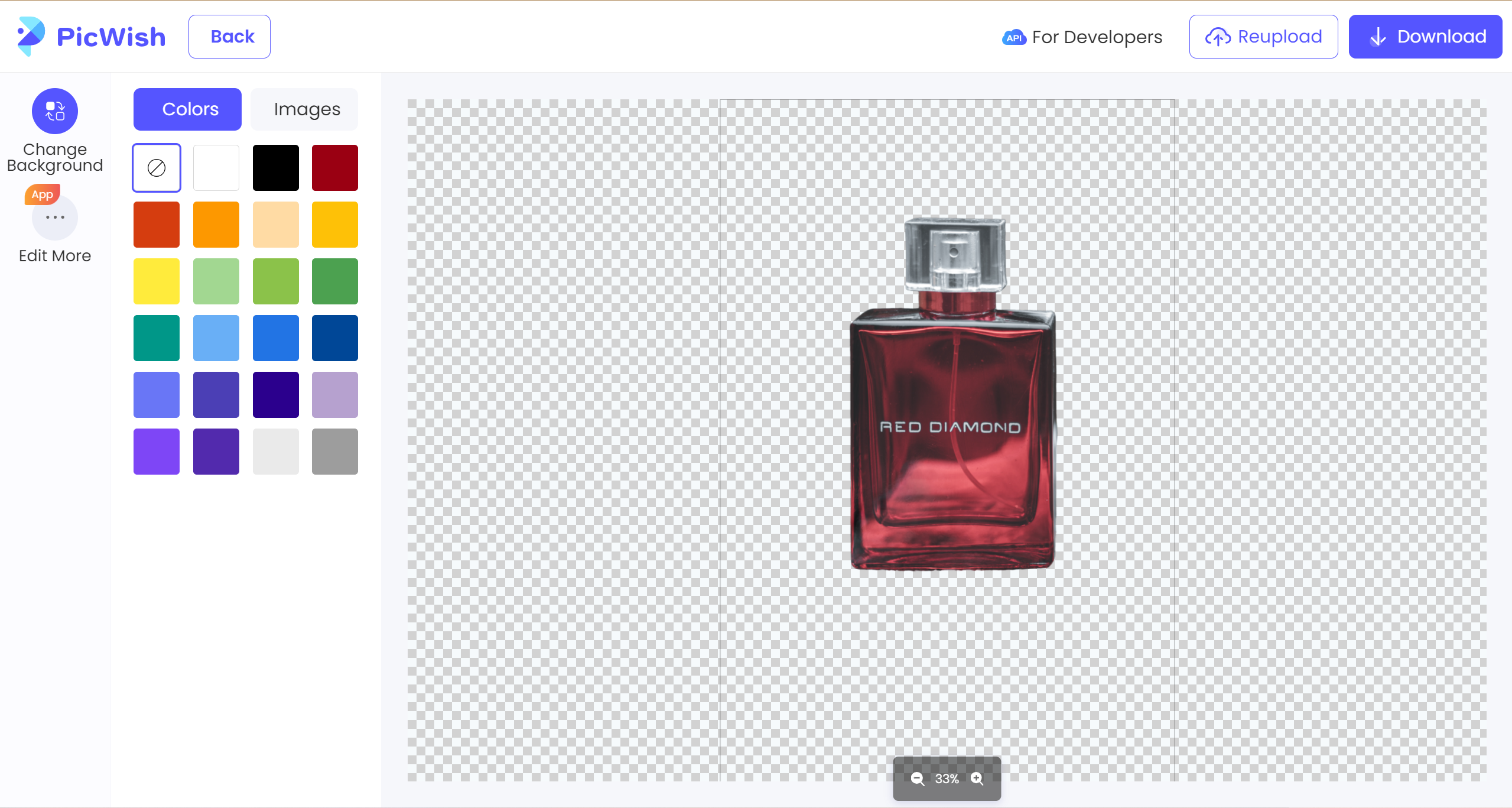The width and height of the screenshot is (1512, 808).
Task: Click the API cloud icon
Action: coord(1014,37)
